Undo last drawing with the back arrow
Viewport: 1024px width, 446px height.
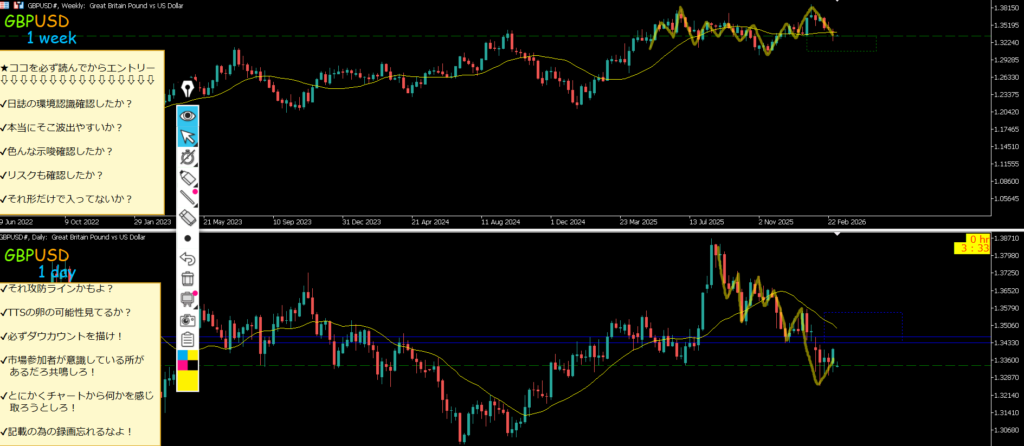point(187,259)
